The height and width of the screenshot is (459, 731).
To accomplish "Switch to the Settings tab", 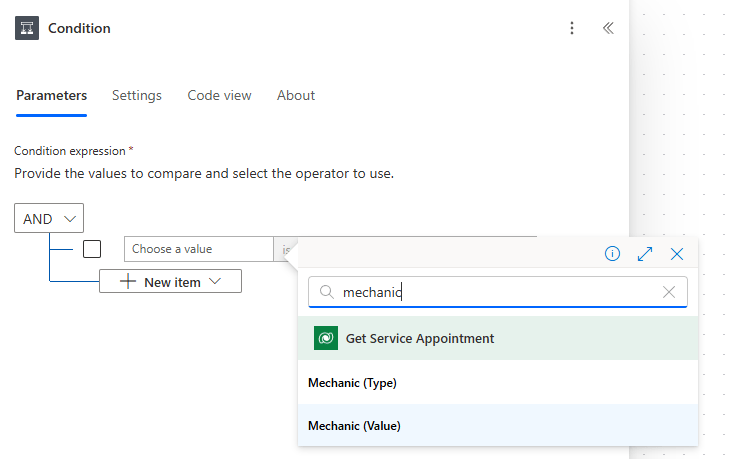I will pos(136,95).
